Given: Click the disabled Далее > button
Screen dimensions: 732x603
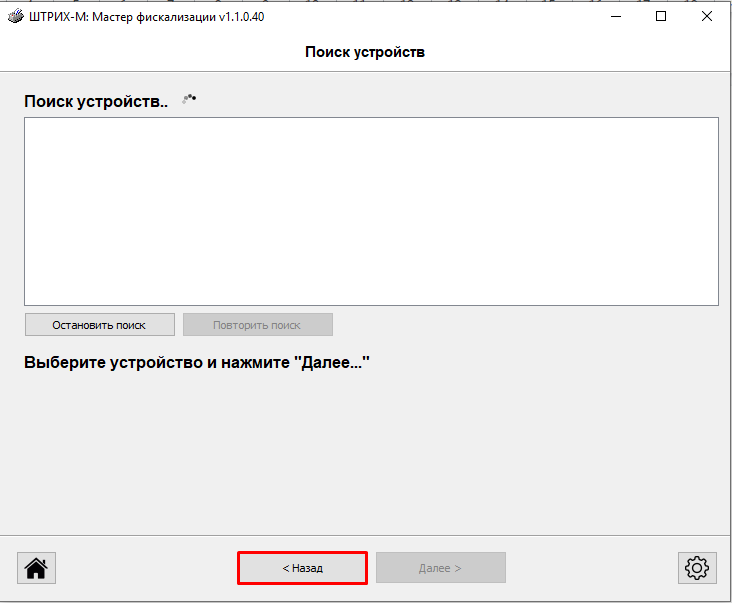Looking at the screenshot, I should pyautogui.click(x=440, y=568).
